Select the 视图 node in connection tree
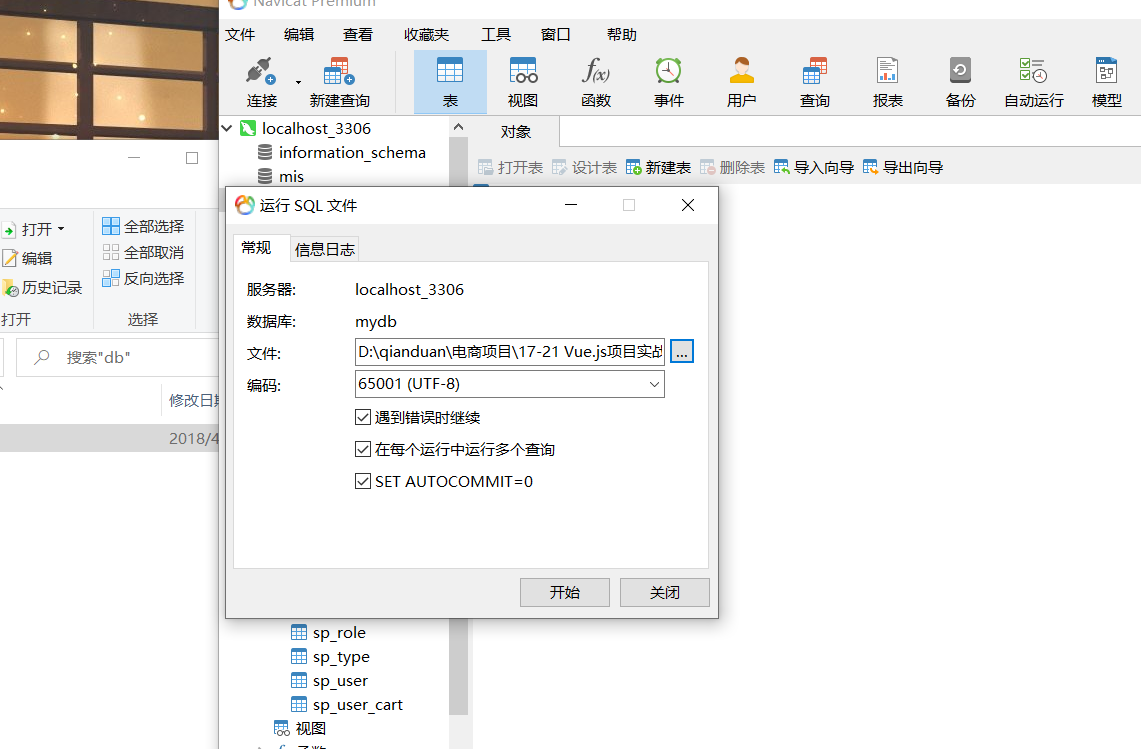 coord(311,729)
